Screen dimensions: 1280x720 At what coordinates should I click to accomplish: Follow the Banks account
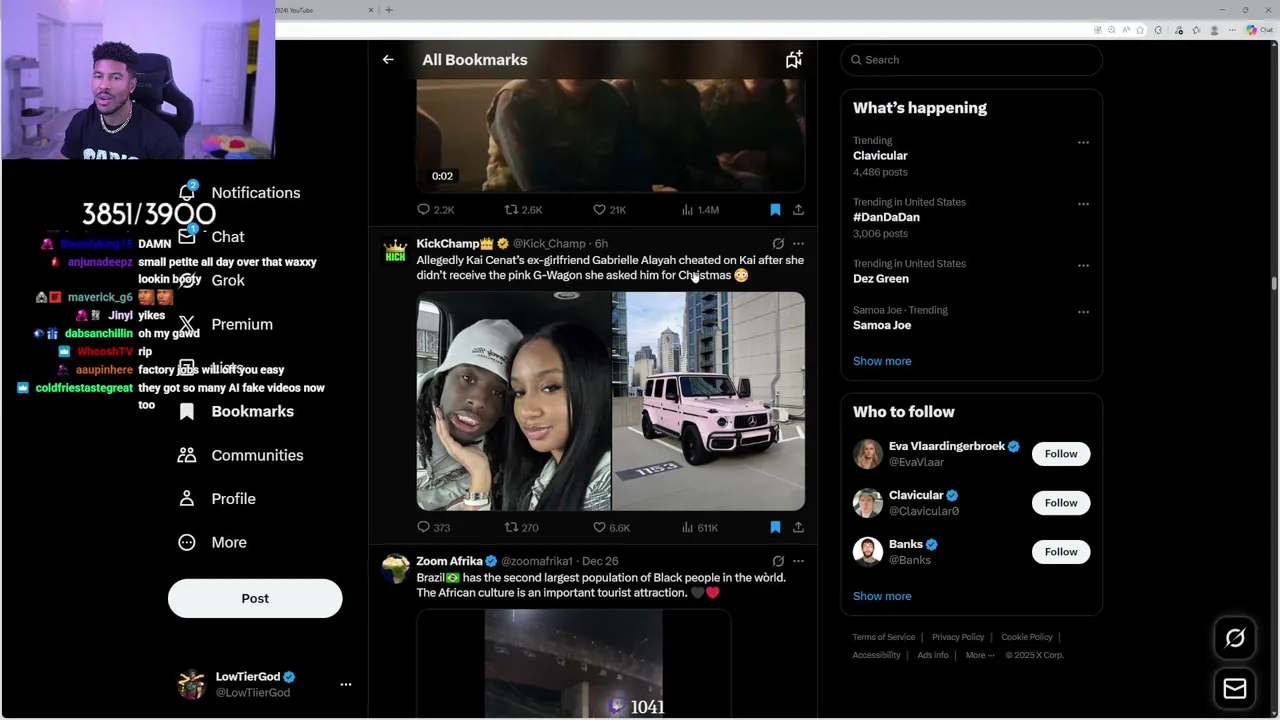pyautogui.click(x=1061, y=552)
